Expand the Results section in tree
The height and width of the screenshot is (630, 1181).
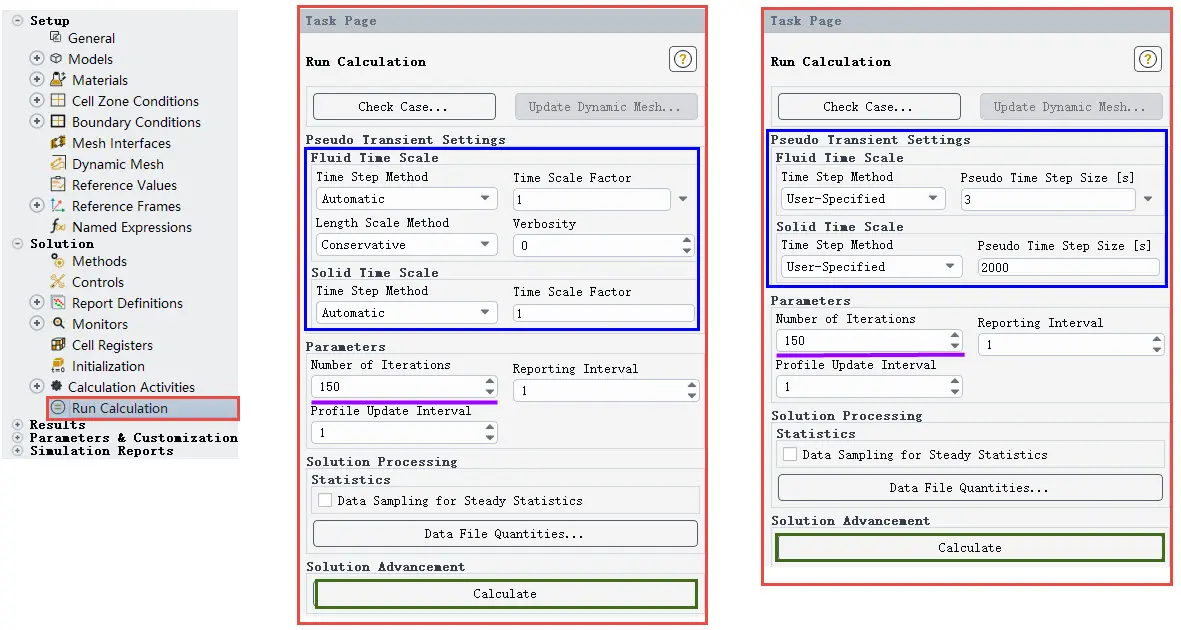click(x=17, y=425)
